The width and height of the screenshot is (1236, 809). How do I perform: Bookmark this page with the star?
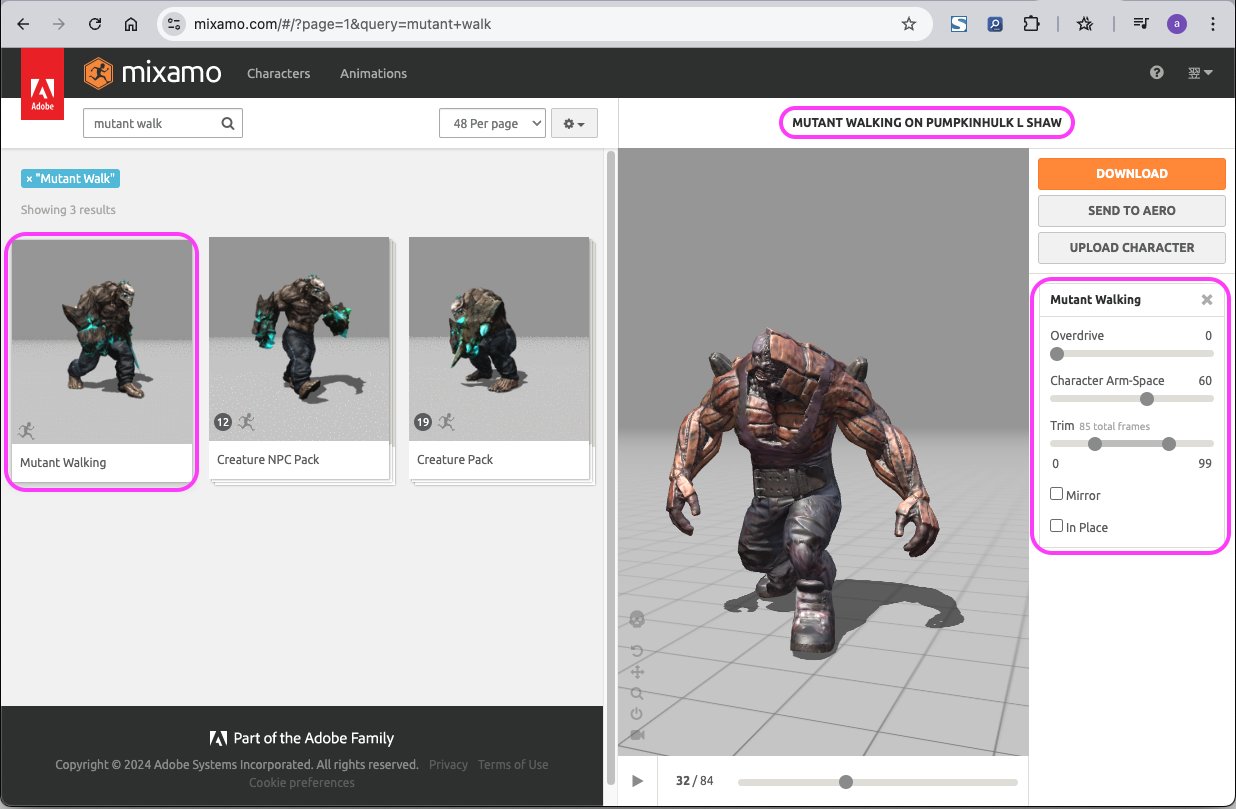909,24
